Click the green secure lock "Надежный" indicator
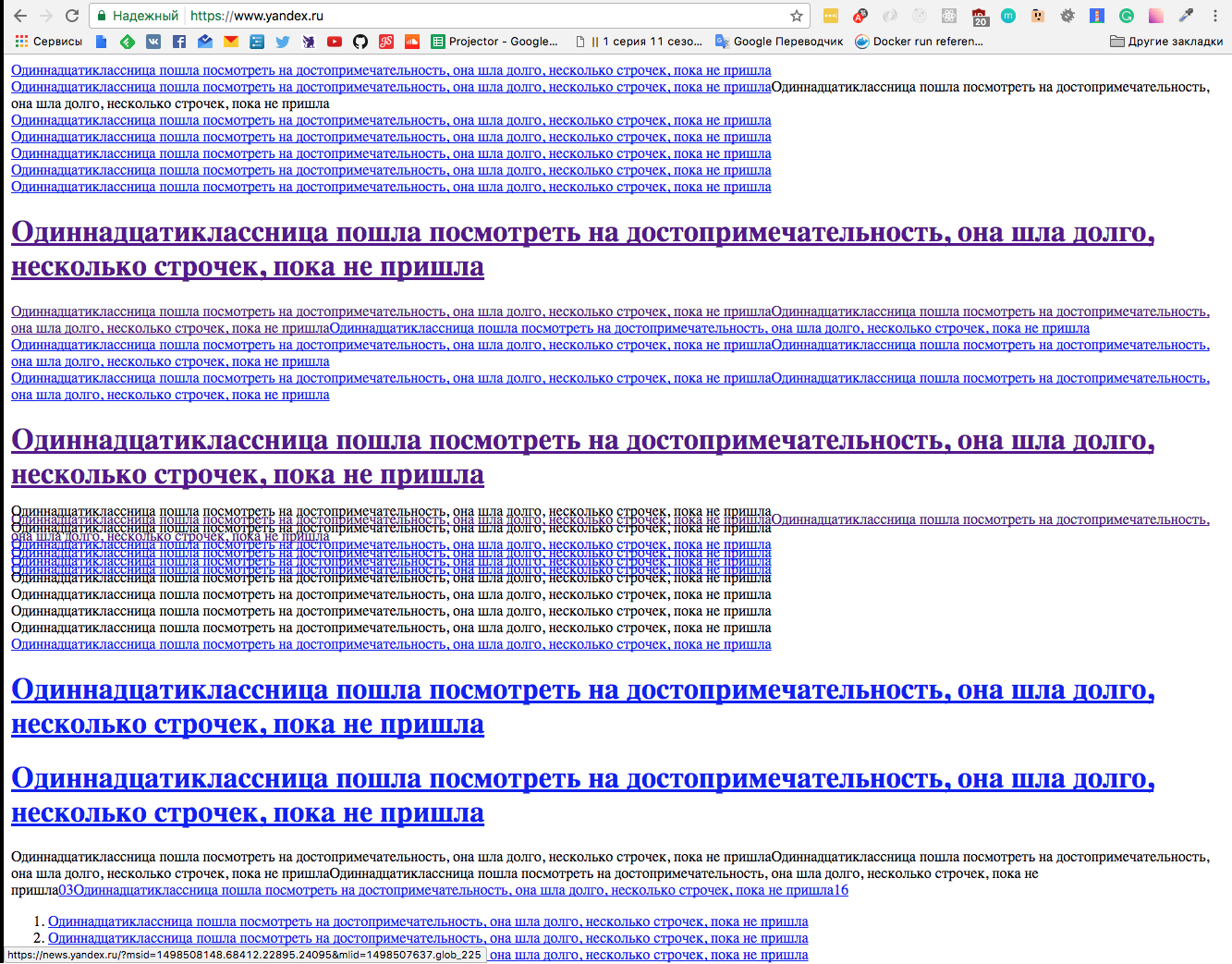1232x964 pixels. [x=138, y=16]
